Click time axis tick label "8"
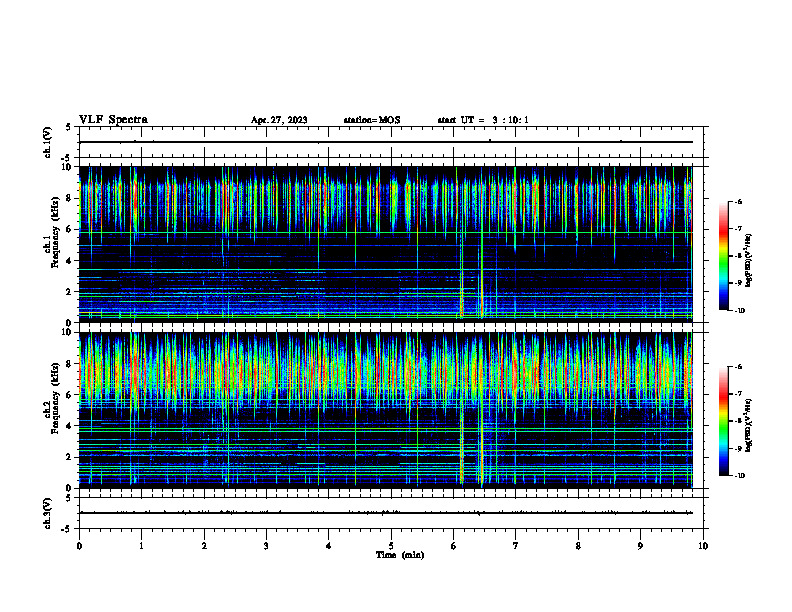Viewport: 792px width, 612px height. (x=578, y=546)
